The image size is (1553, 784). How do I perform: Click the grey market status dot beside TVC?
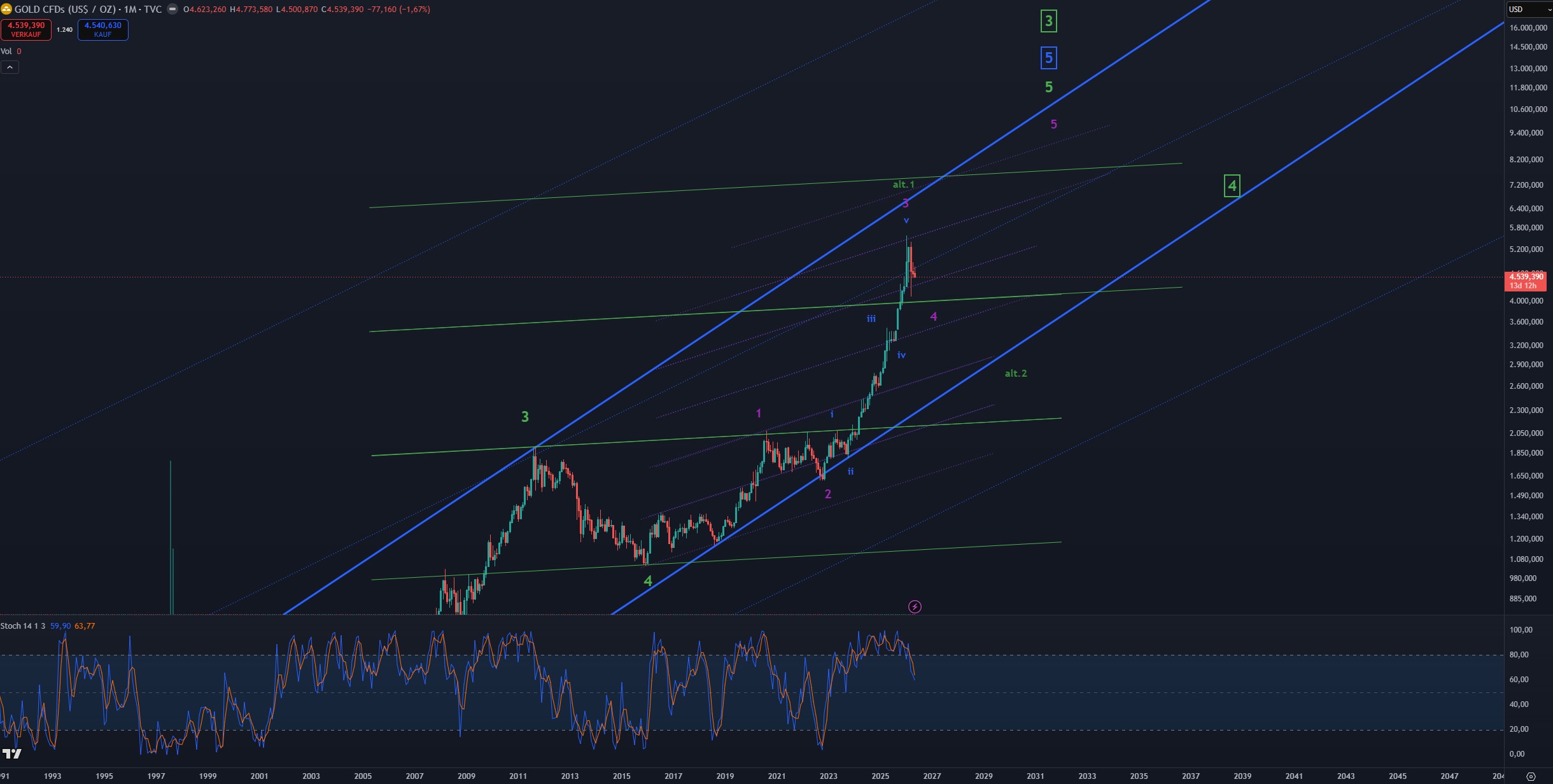point(172,10)
